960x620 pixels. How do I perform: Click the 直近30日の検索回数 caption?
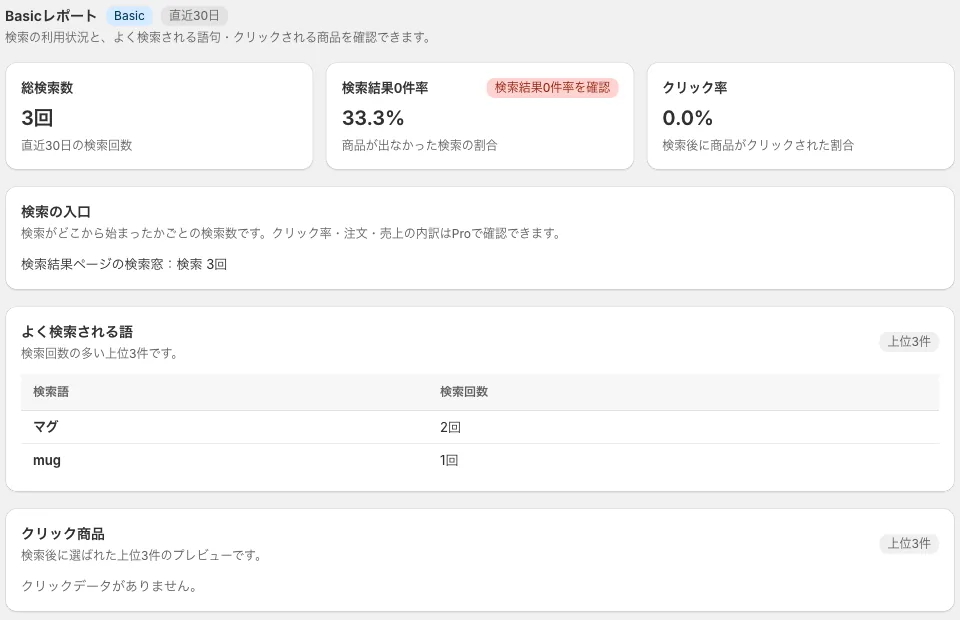click(x=77, y=145)
